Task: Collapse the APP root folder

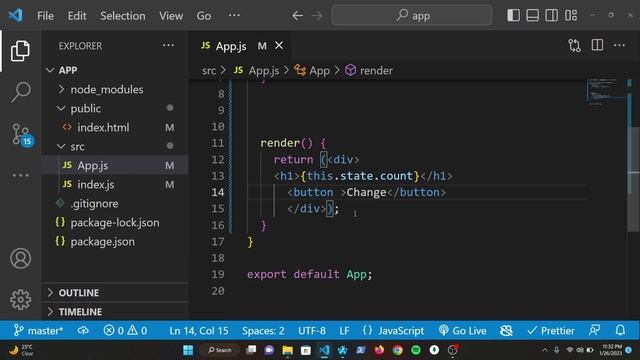Action: click(x=115, y=70)
